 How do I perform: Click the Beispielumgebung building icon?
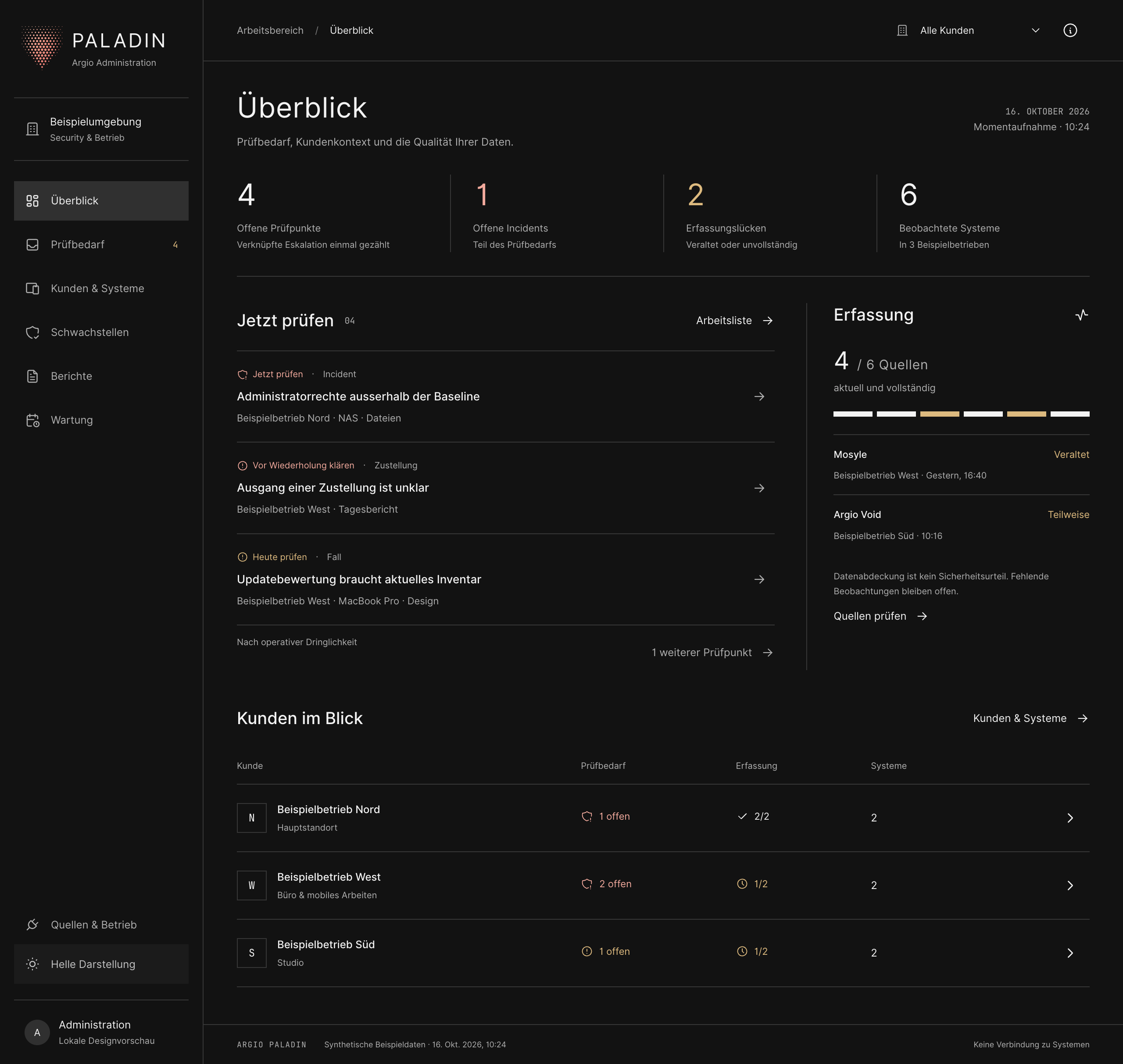click(33, 129)
